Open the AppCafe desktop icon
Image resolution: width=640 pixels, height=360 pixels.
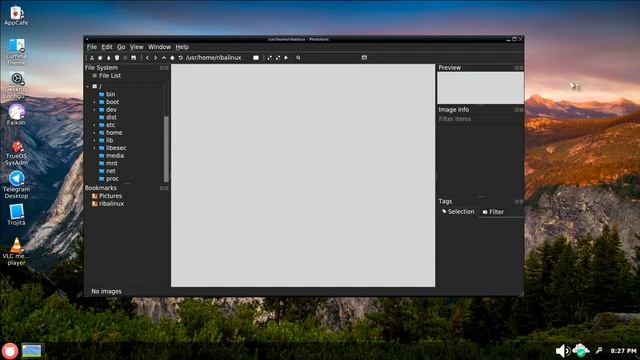(x=16, y=16)
